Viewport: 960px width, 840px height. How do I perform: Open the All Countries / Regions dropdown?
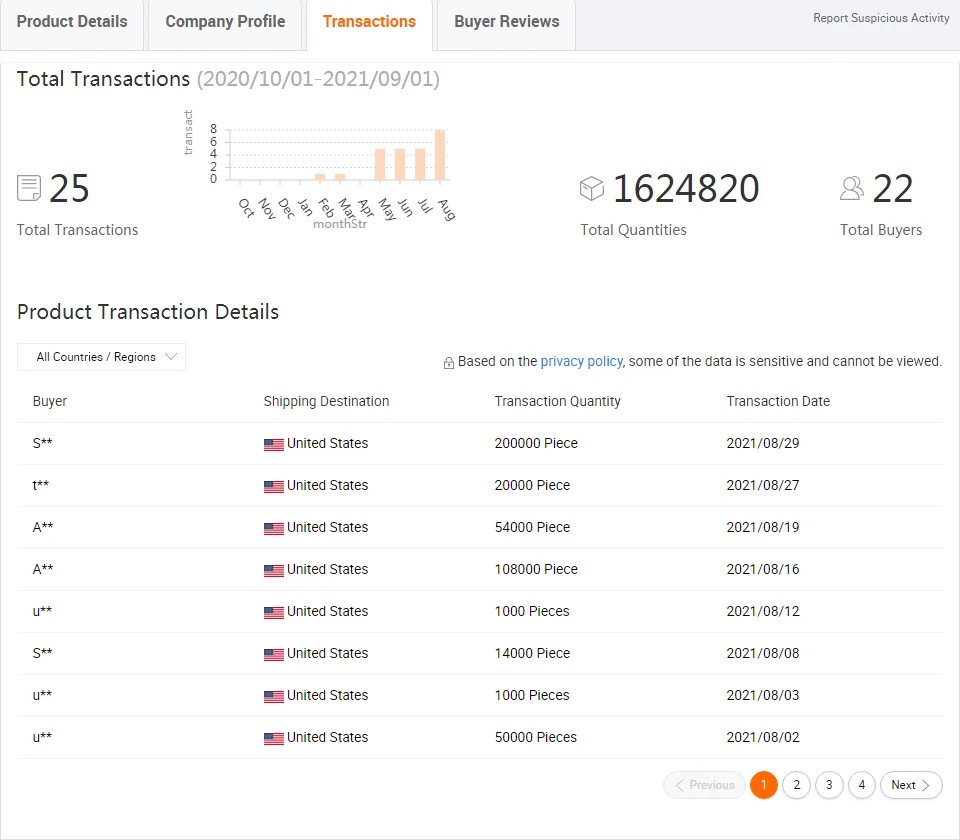point(101,357)
